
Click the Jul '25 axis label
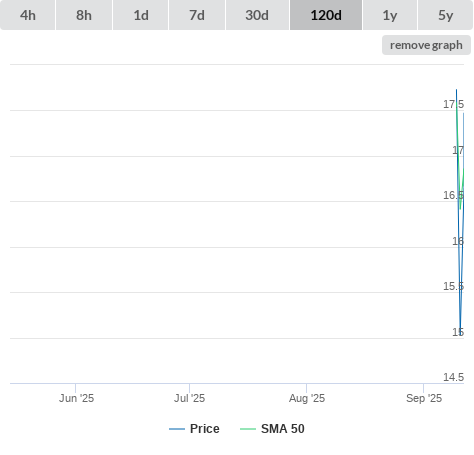189,398
